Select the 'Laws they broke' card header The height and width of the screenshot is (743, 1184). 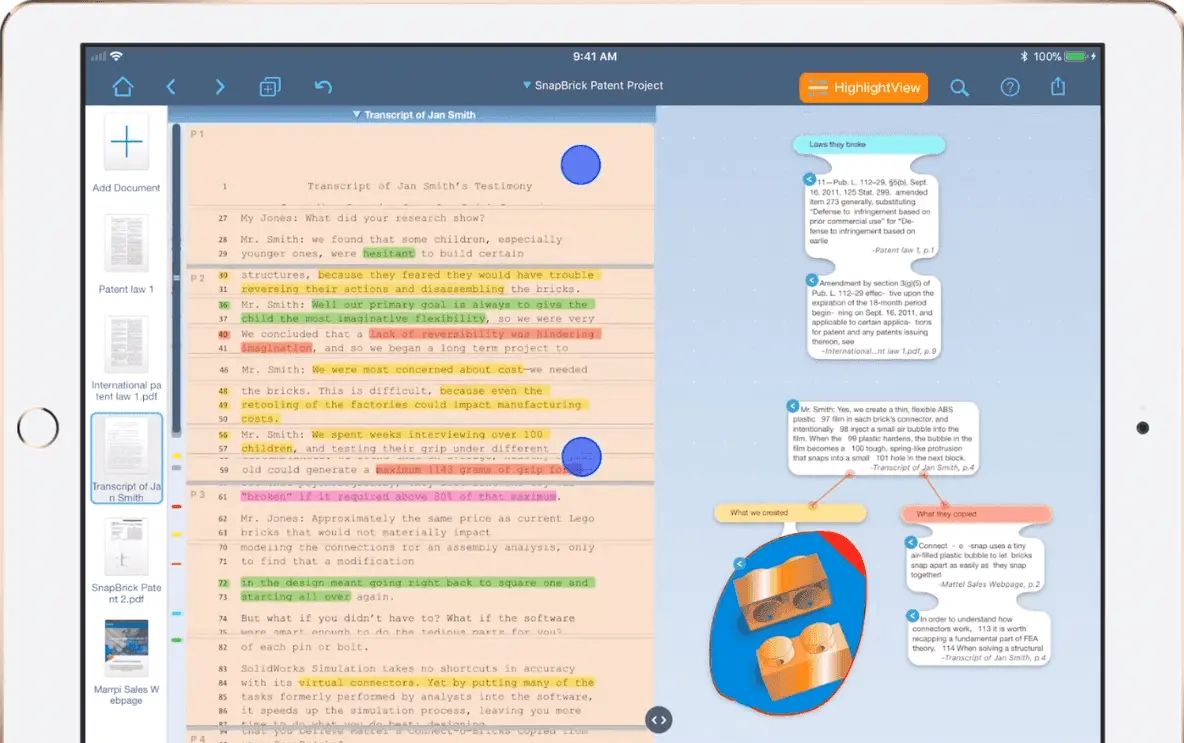point(869,144)
